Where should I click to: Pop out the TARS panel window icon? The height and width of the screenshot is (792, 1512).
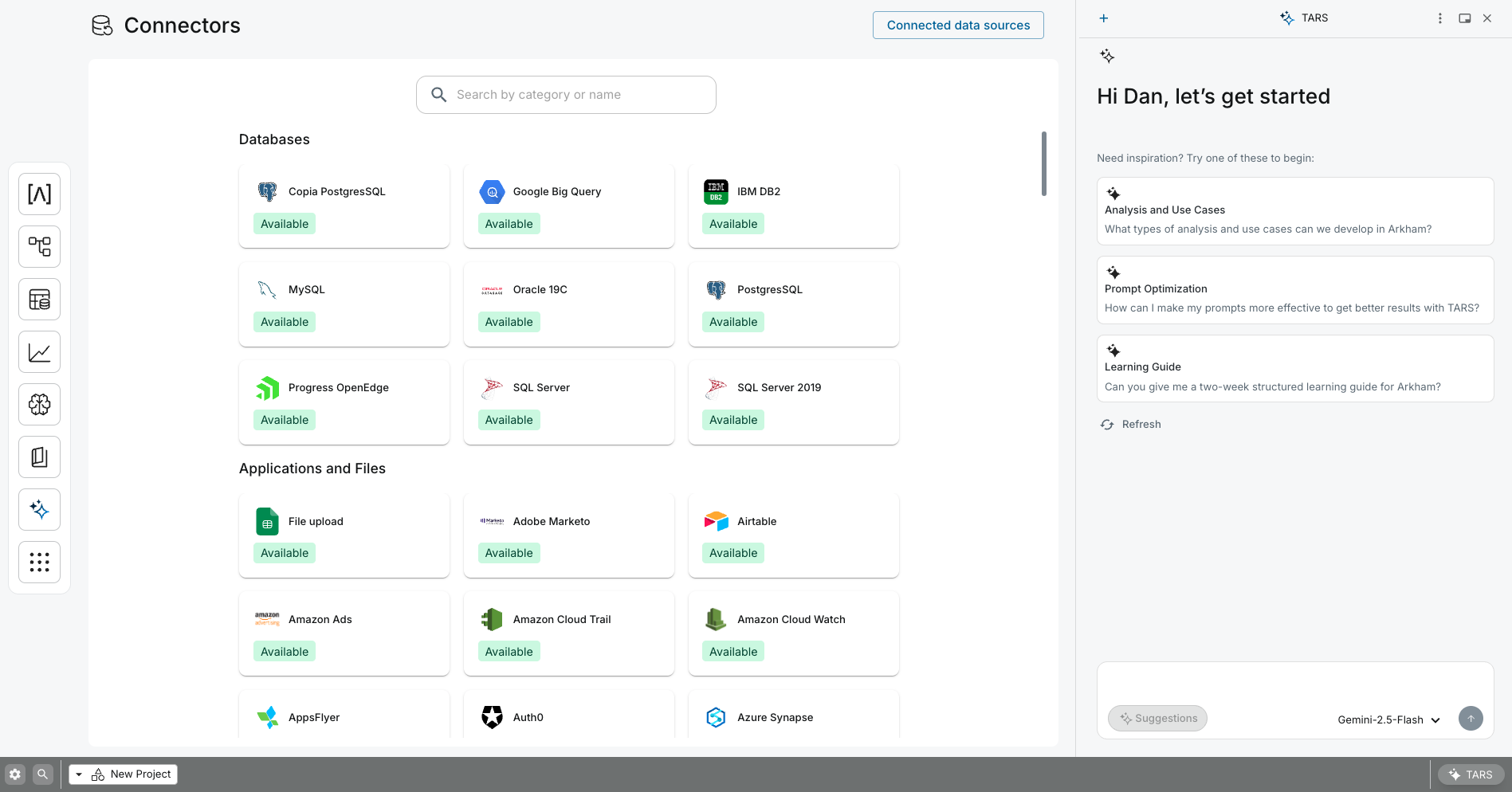point(1465,18)
